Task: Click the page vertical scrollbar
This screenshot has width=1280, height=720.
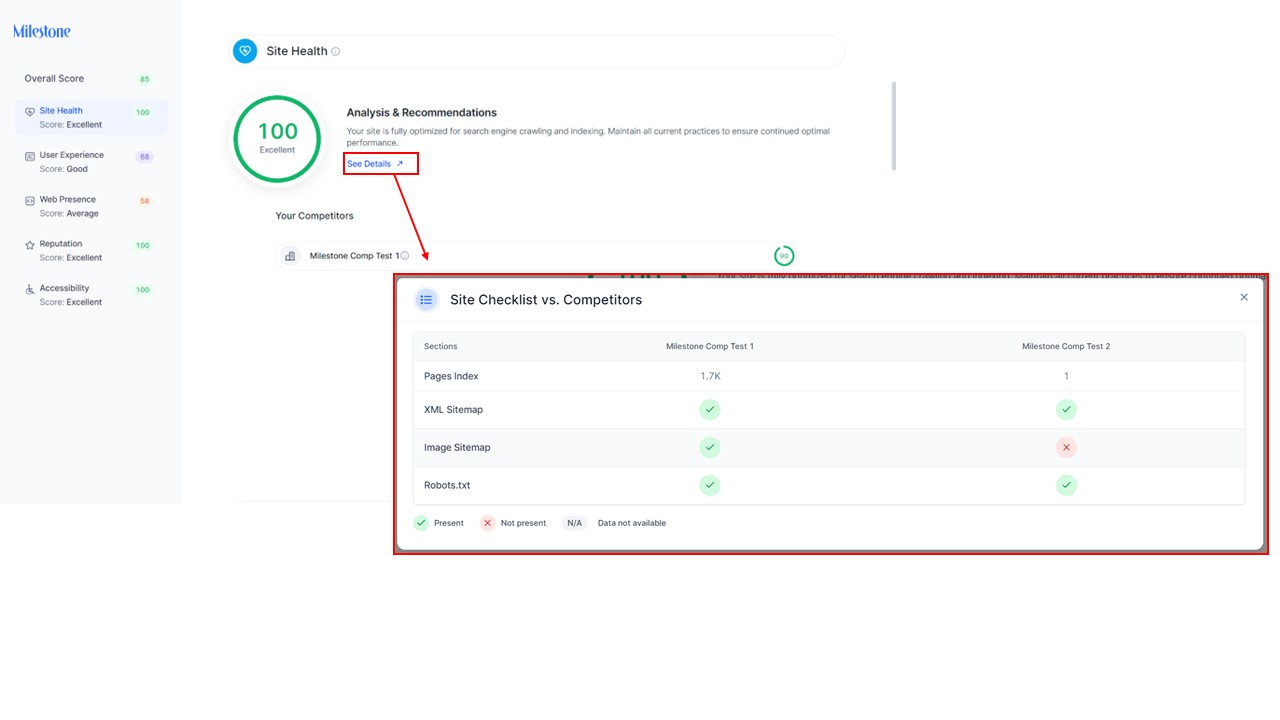Action: coord(893,126)
